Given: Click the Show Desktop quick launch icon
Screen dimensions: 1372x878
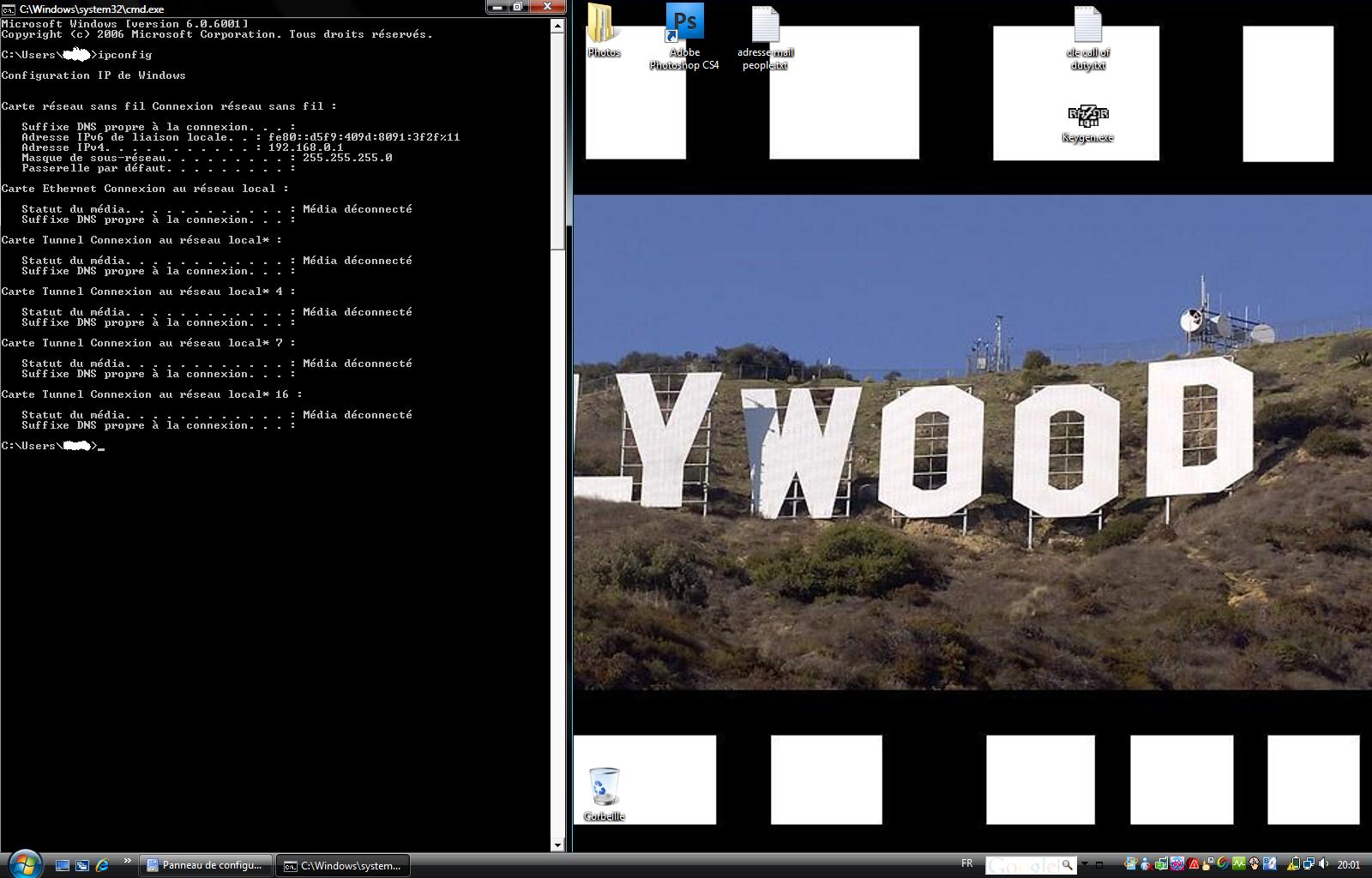Looking at the screenshot, I should 63,865.
